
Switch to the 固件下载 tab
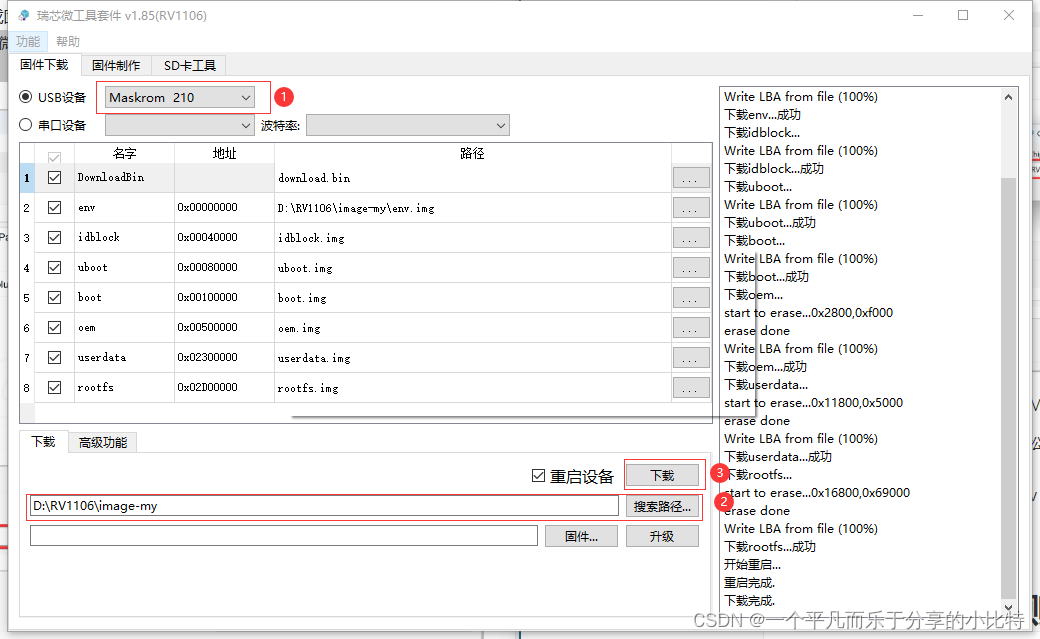pyautogui.click(x=44, y=64)
